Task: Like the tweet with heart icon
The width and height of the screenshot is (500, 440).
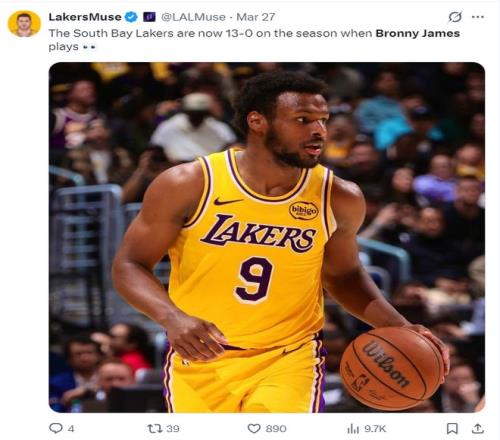Action: pyautogui.click(x=254, y=428)
